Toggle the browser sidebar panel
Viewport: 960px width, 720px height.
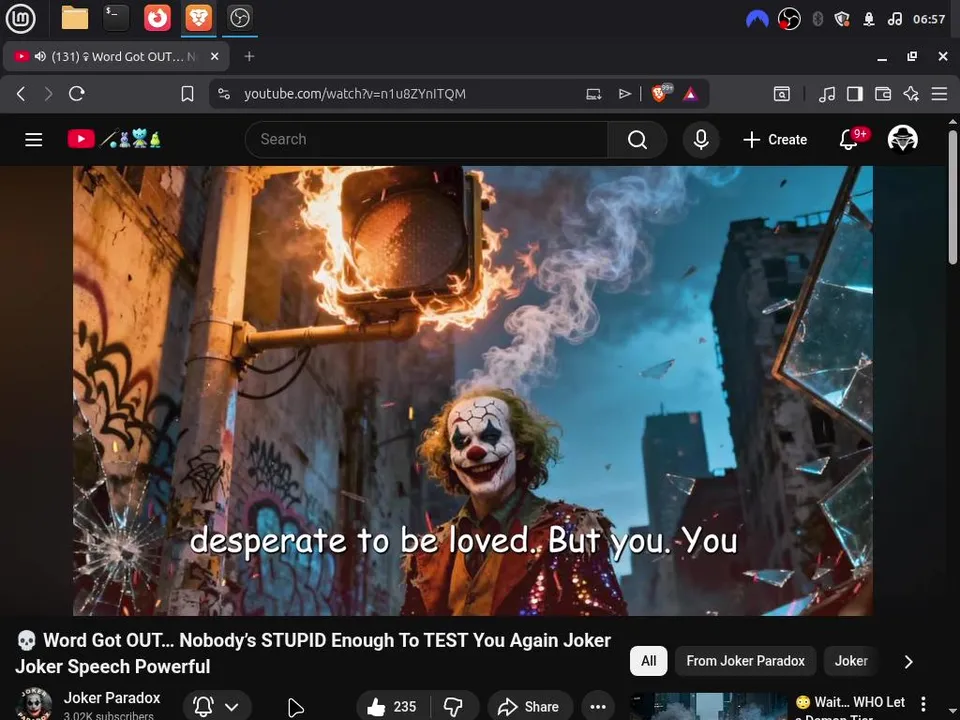855,94
